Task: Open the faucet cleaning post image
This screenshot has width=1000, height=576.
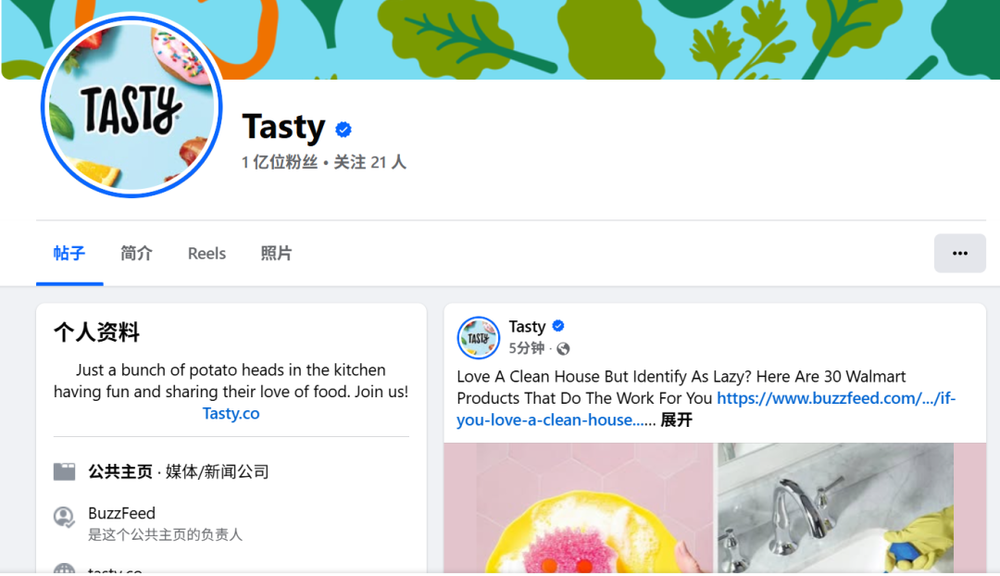Action: 835,508
